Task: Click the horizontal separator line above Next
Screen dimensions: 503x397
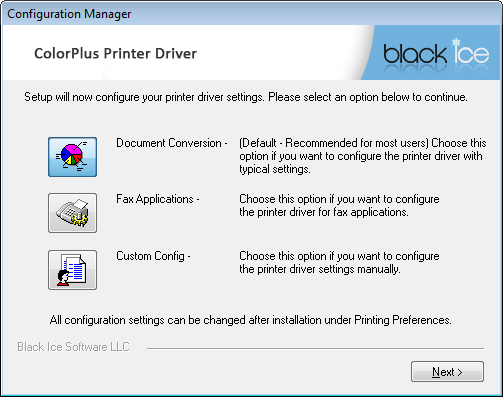Action: (x=315, y=348)
